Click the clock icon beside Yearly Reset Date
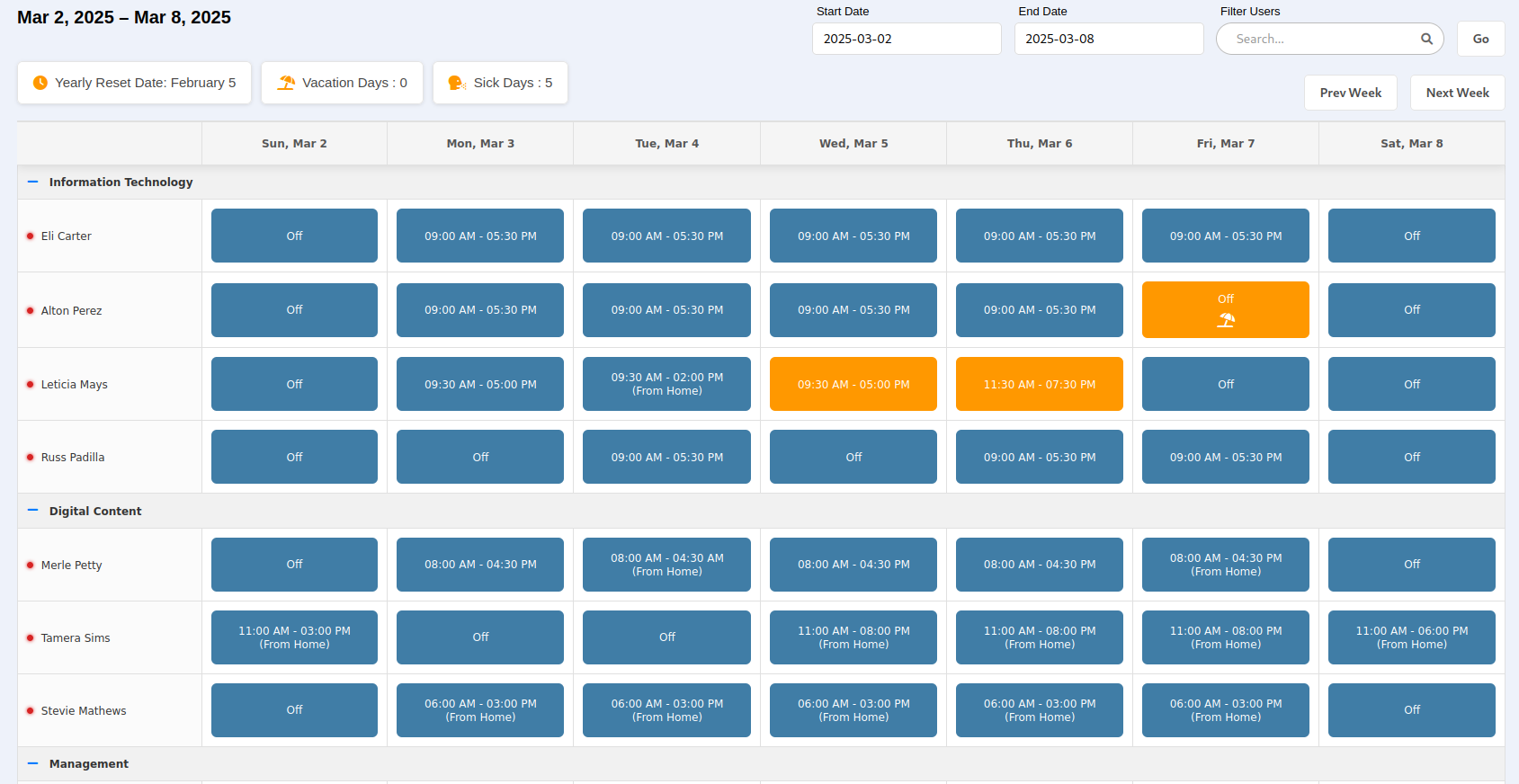1519x784 pixels. (x=40, y=83)
